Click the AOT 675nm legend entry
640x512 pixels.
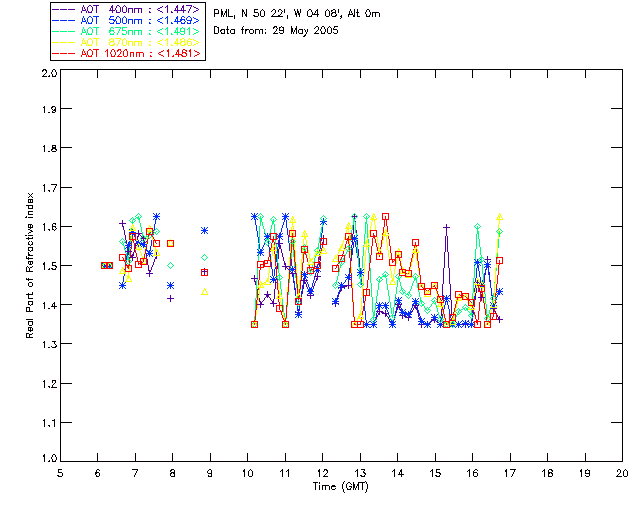point(127,31)
